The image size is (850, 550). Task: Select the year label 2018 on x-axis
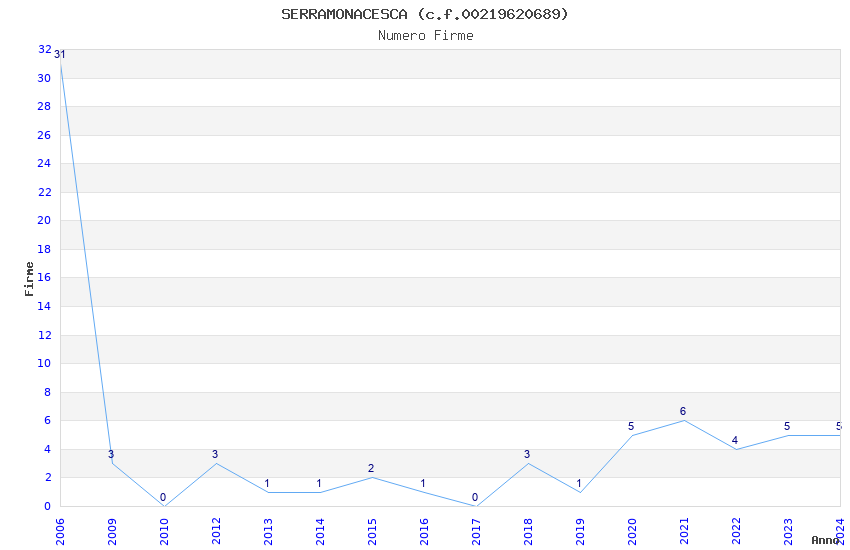pos(528,531)
